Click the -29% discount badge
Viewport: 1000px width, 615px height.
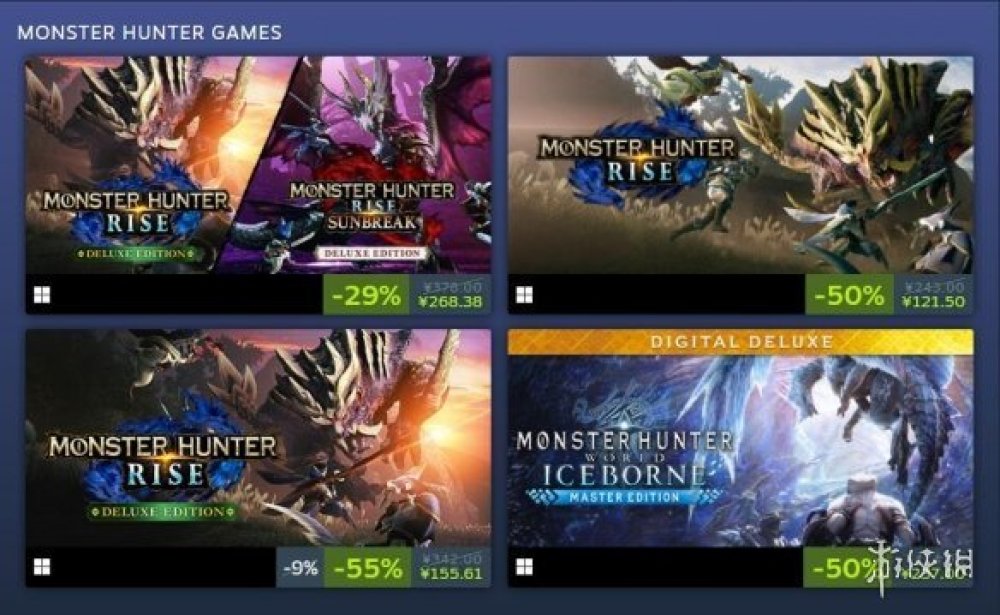366,295
